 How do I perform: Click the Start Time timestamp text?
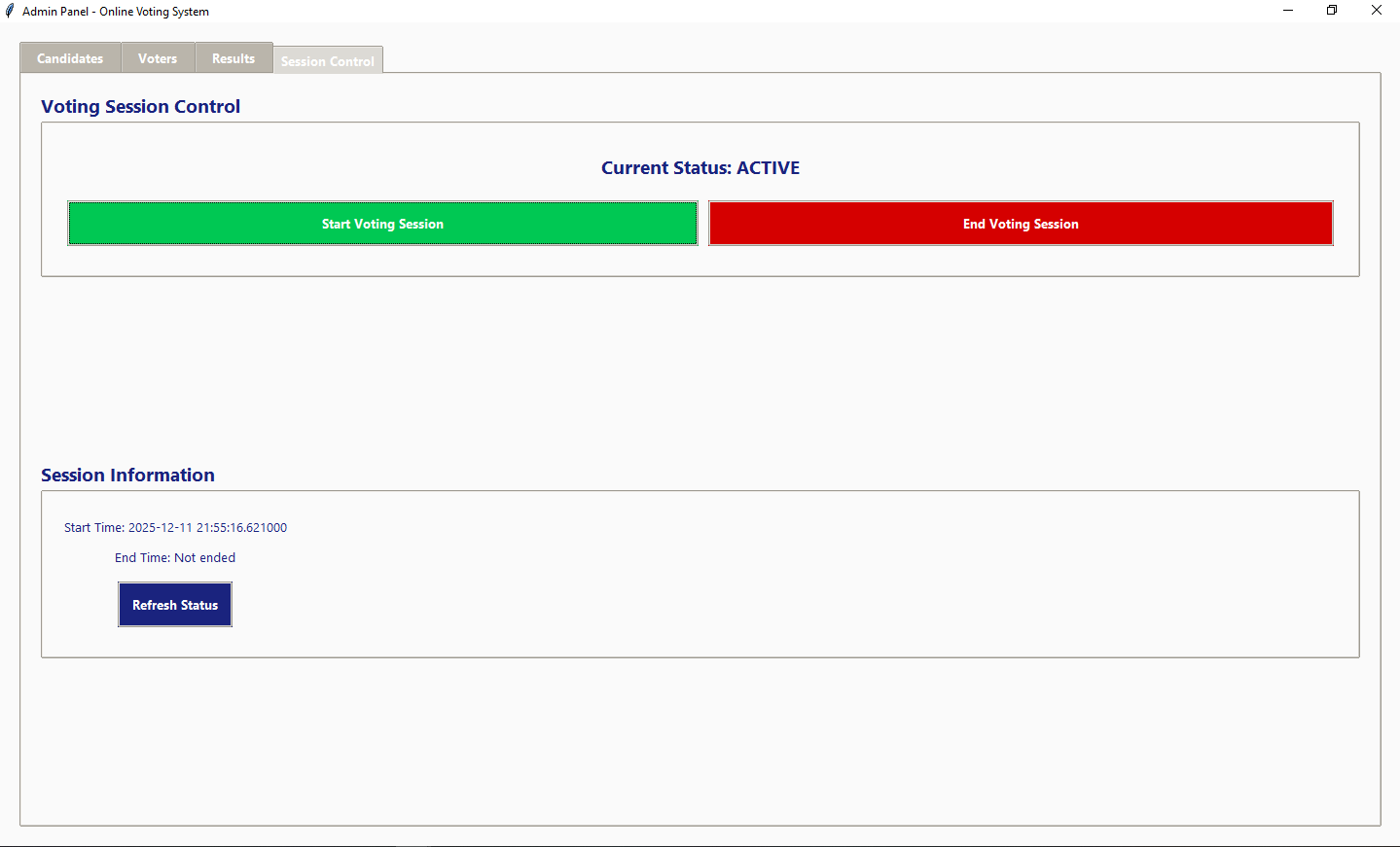point(175,527)
